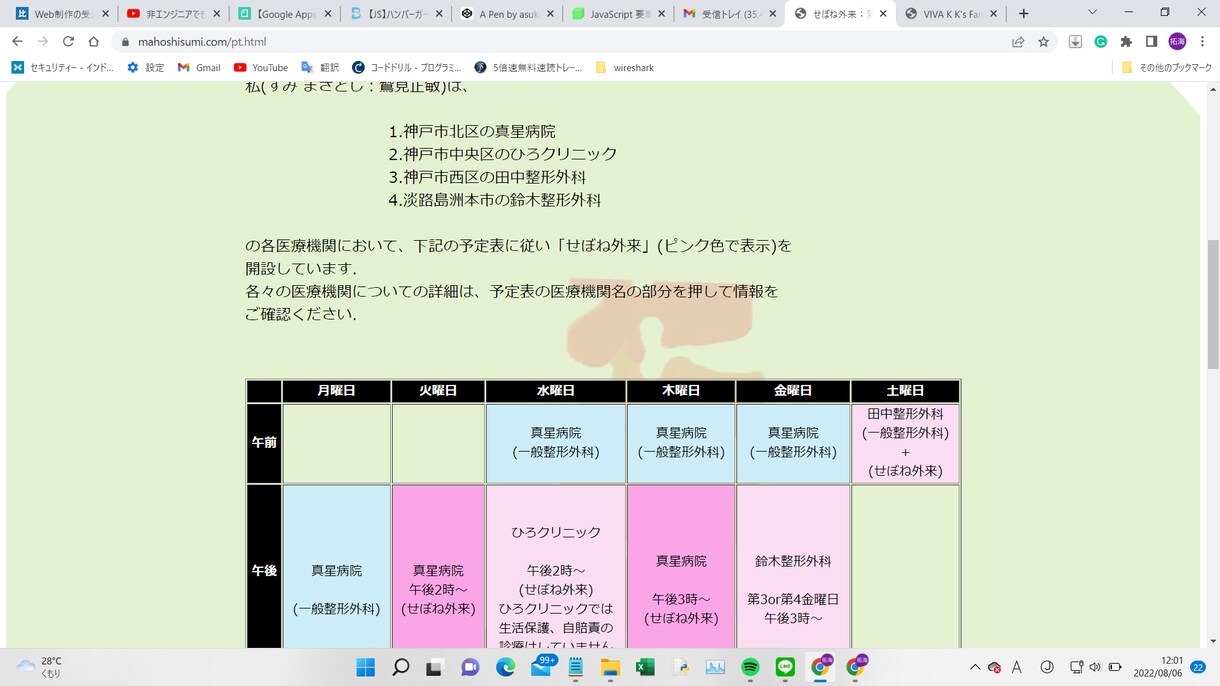Go back to the previous page
The image size is (1220, 686).
click(17, 41)
